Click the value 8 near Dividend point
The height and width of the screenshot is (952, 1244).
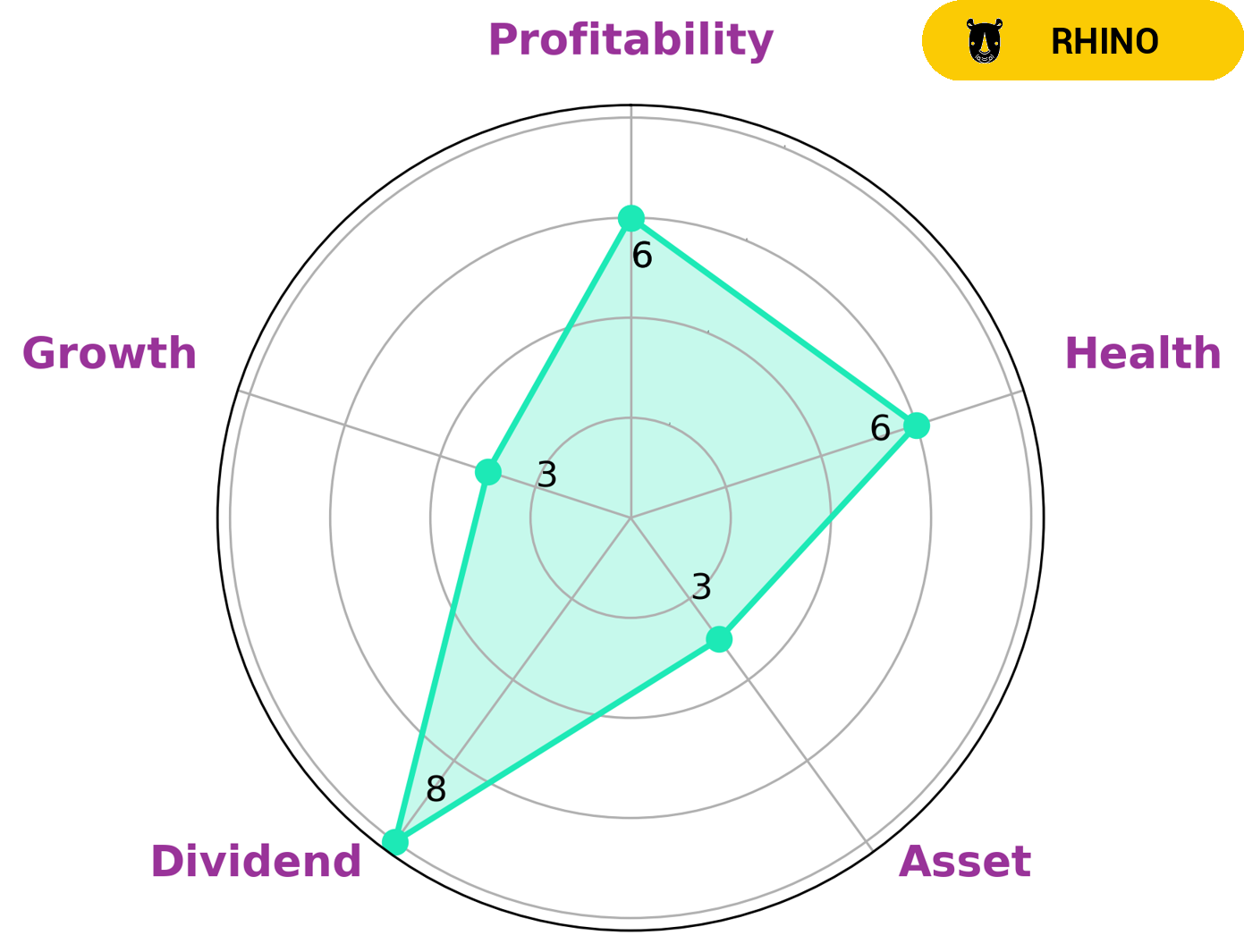[x=436, y=789]
